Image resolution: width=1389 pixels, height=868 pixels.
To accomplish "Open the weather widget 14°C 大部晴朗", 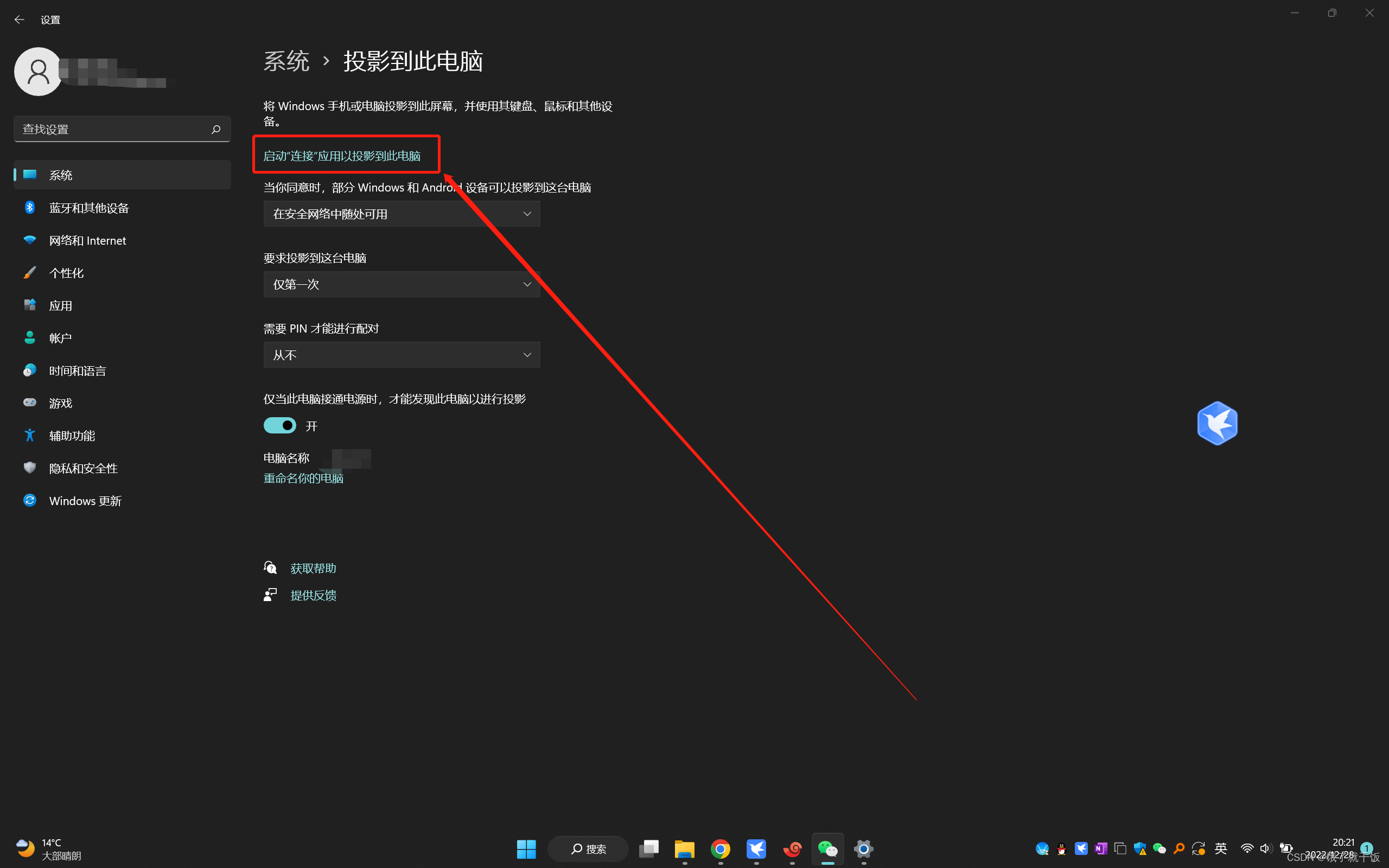I will click(49, 849).
